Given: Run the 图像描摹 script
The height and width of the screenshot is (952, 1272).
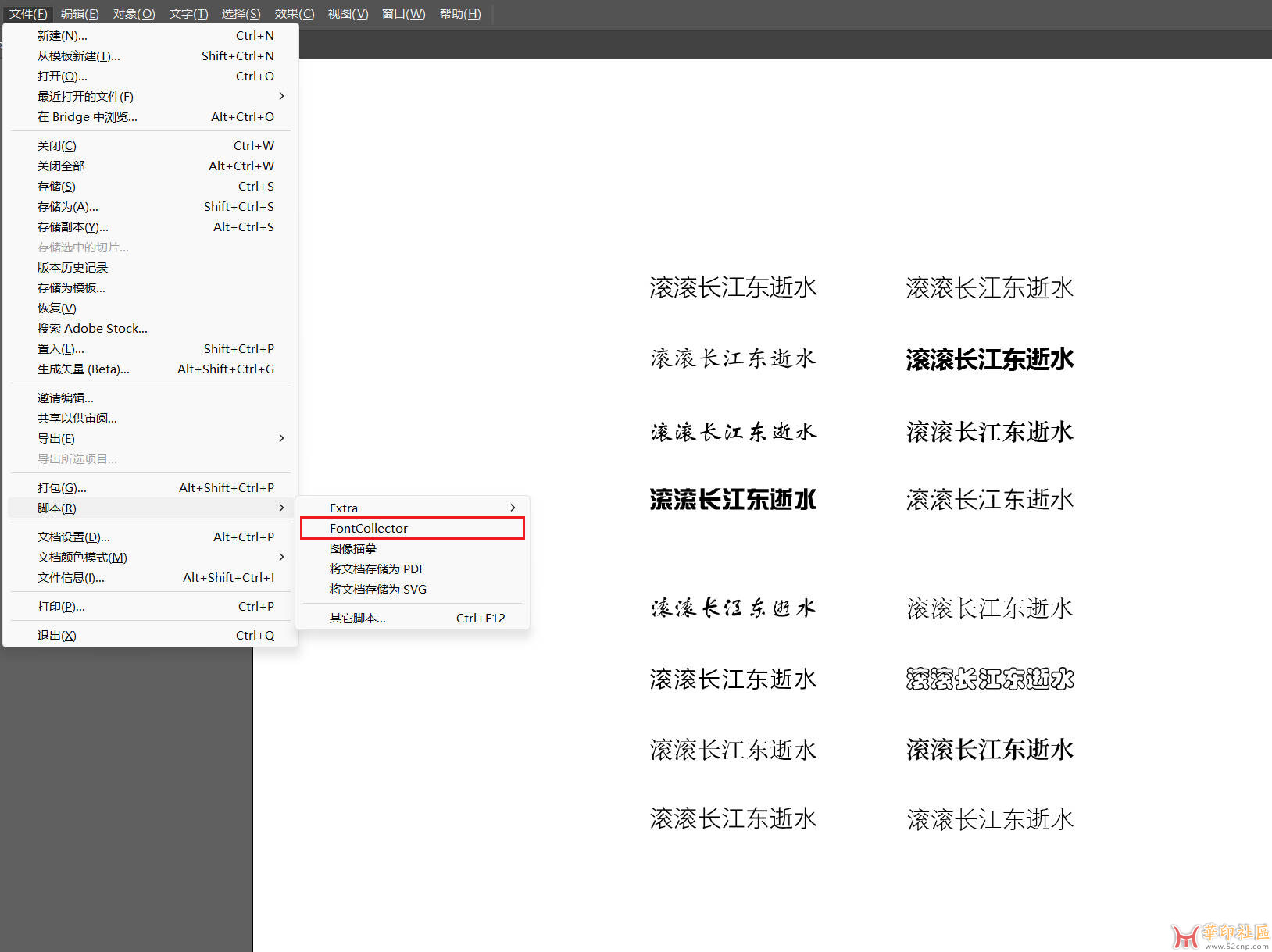Looking at the screenshot, I should (413, 549).
